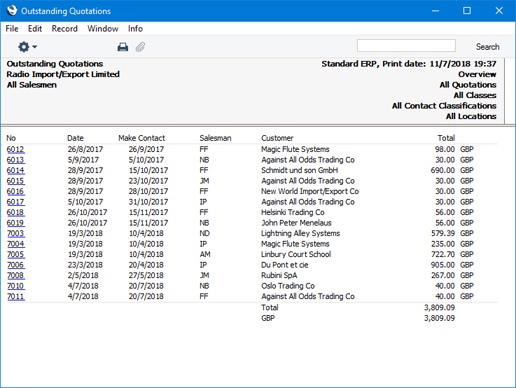
Task: Open quotation 7011
Action: (x=16, y=296)
